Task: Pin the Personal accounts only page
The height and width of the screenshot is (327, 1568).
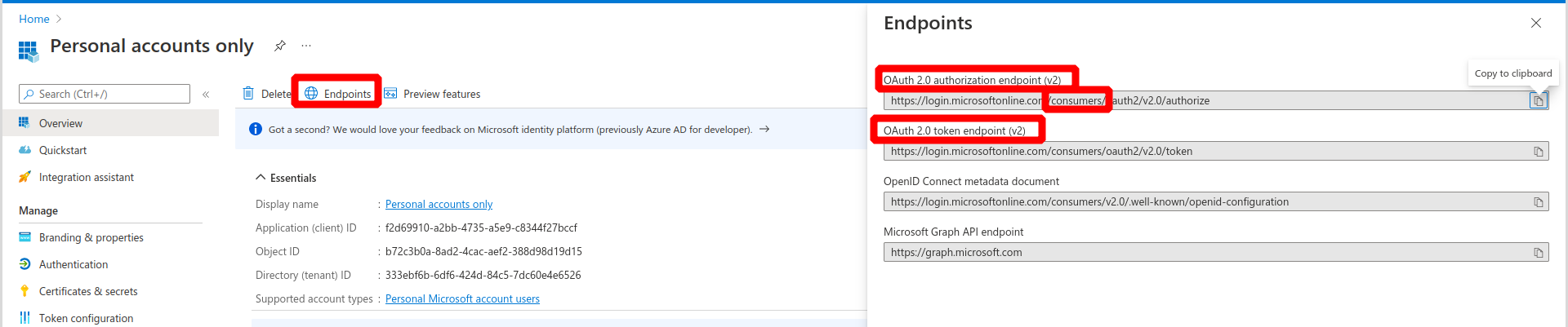Action: point(280,46)
